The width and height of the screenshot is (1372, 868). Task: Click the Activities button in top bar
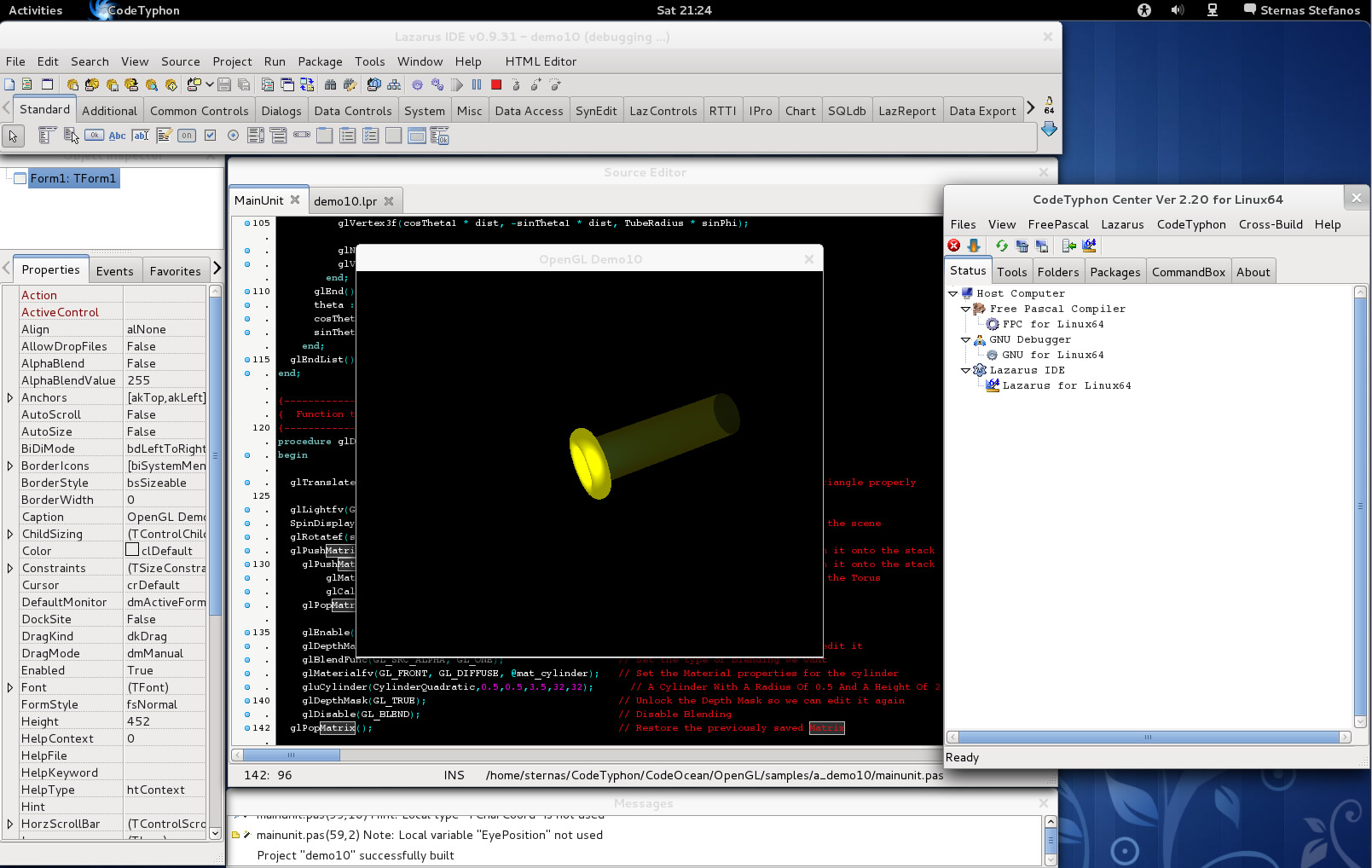pos(36,10)
